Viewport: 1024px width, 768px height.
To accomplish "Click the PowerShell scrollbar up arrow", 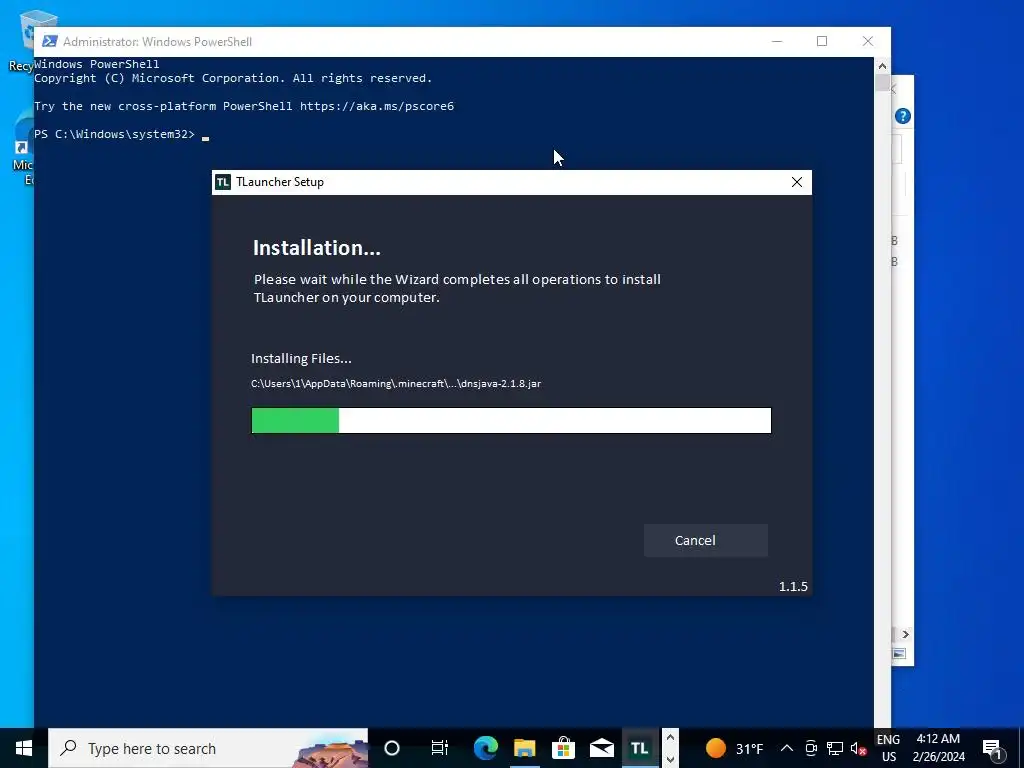I will pos(882,65).
